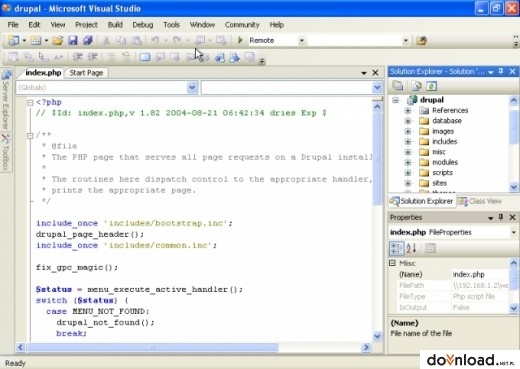This screenshot has width=520, height=369.
Task: Collapse the /** comment block outline
Action: pos(30,135)
